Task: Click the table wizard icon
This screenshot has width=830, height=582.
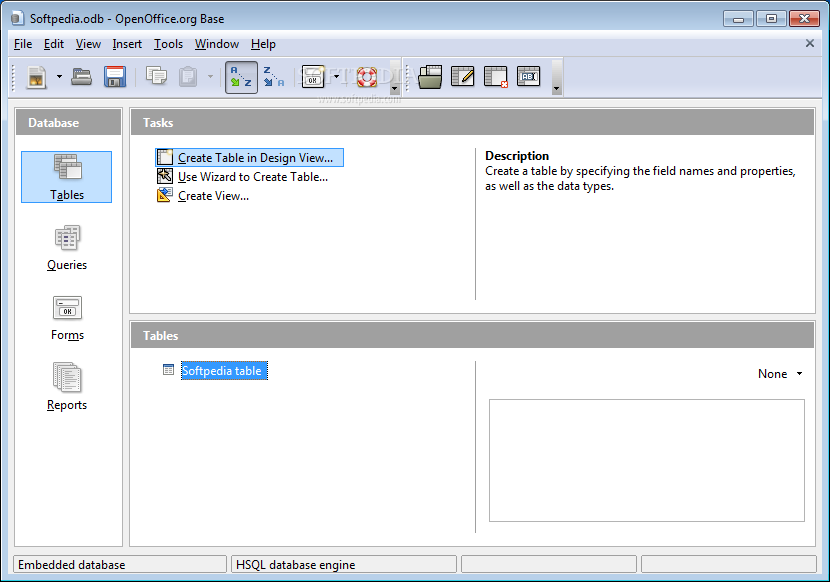Action: coord(165,176)
